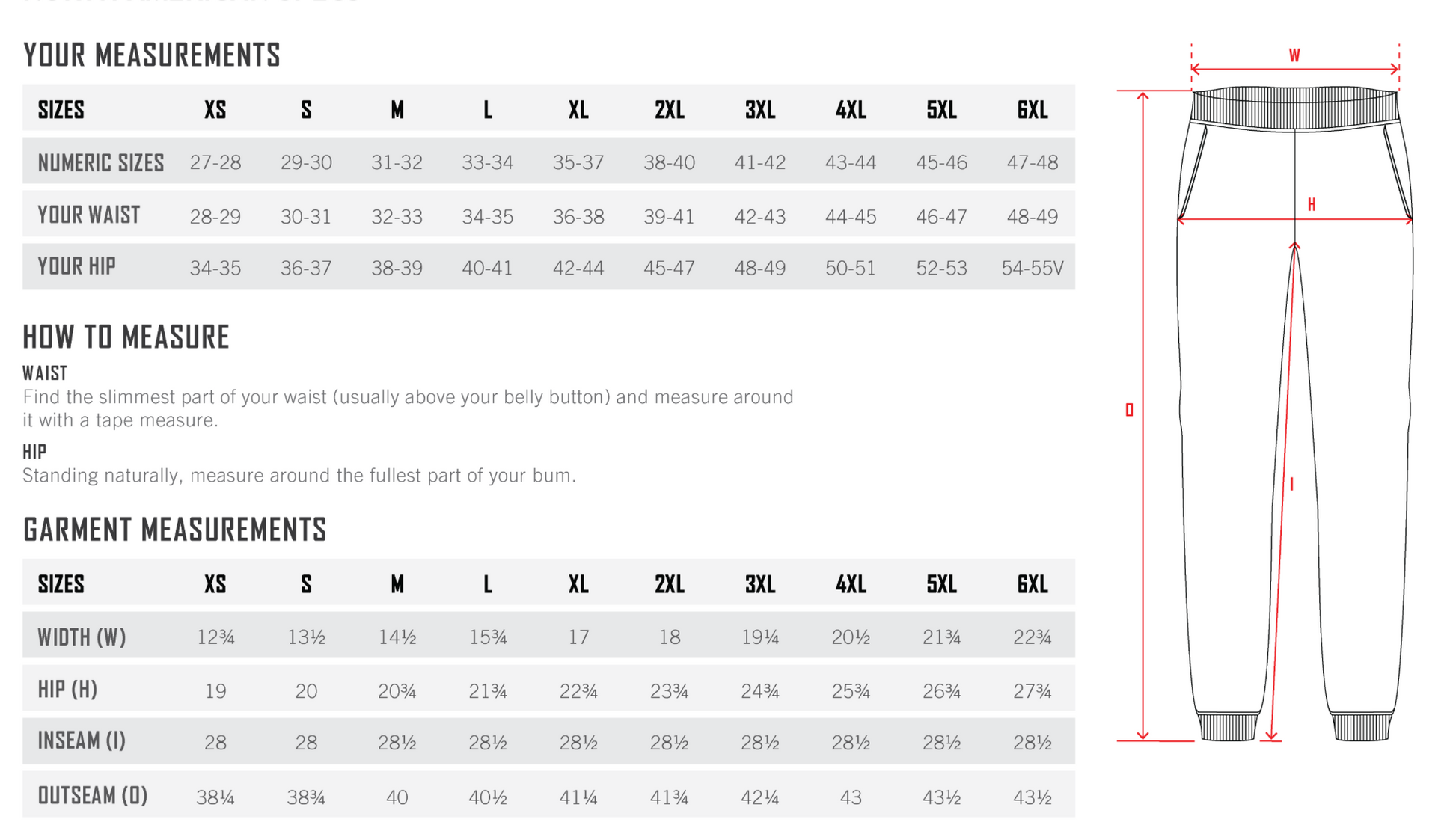Image resolution: width=1456 pixels, height=831 pixels.
Task: Click the W width label on pants diagram
Action: click(1294, 55)
